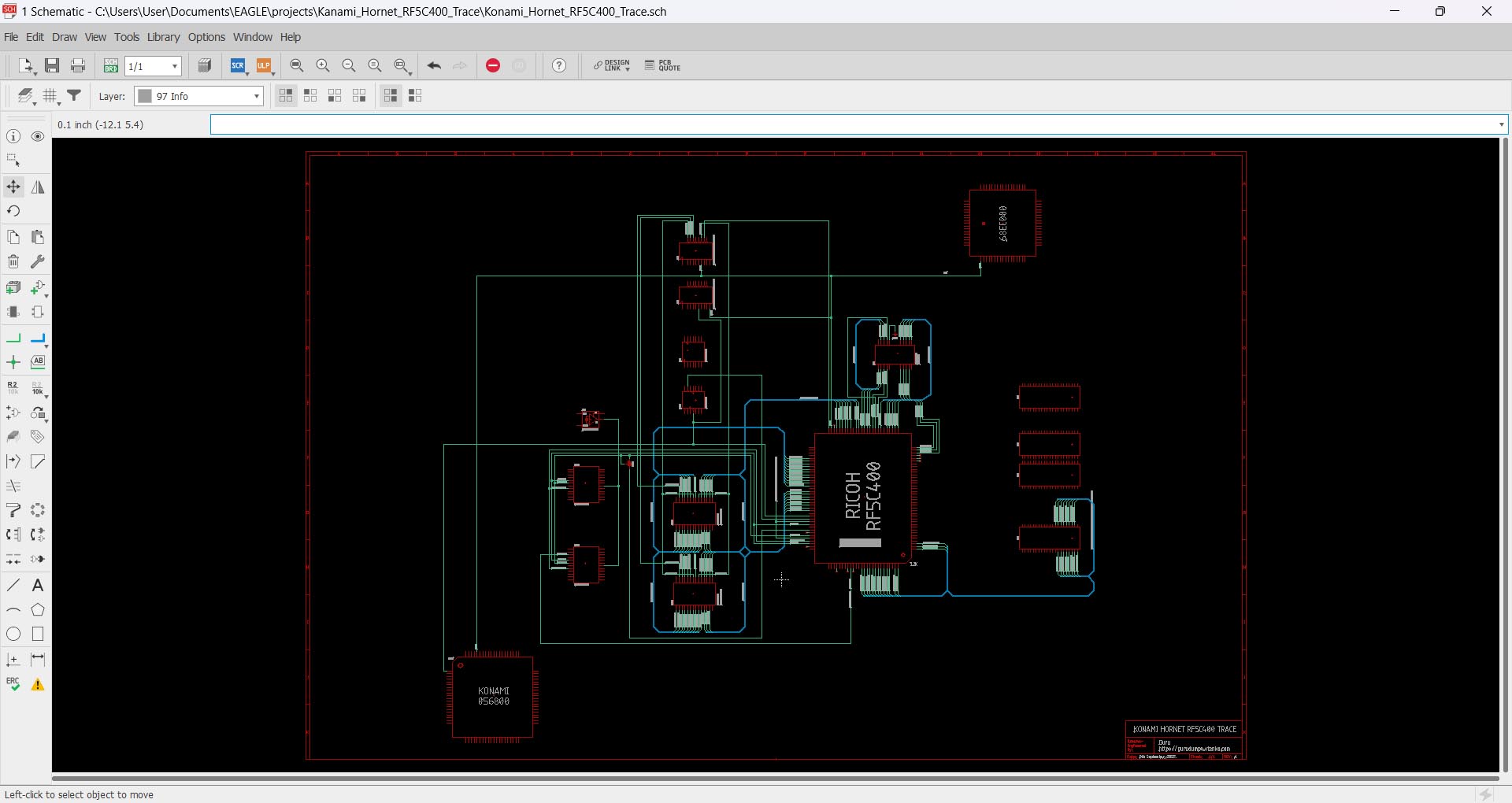The image size is (1512, 803).
Task: Select the Text A tool
Action: point(38,586)
